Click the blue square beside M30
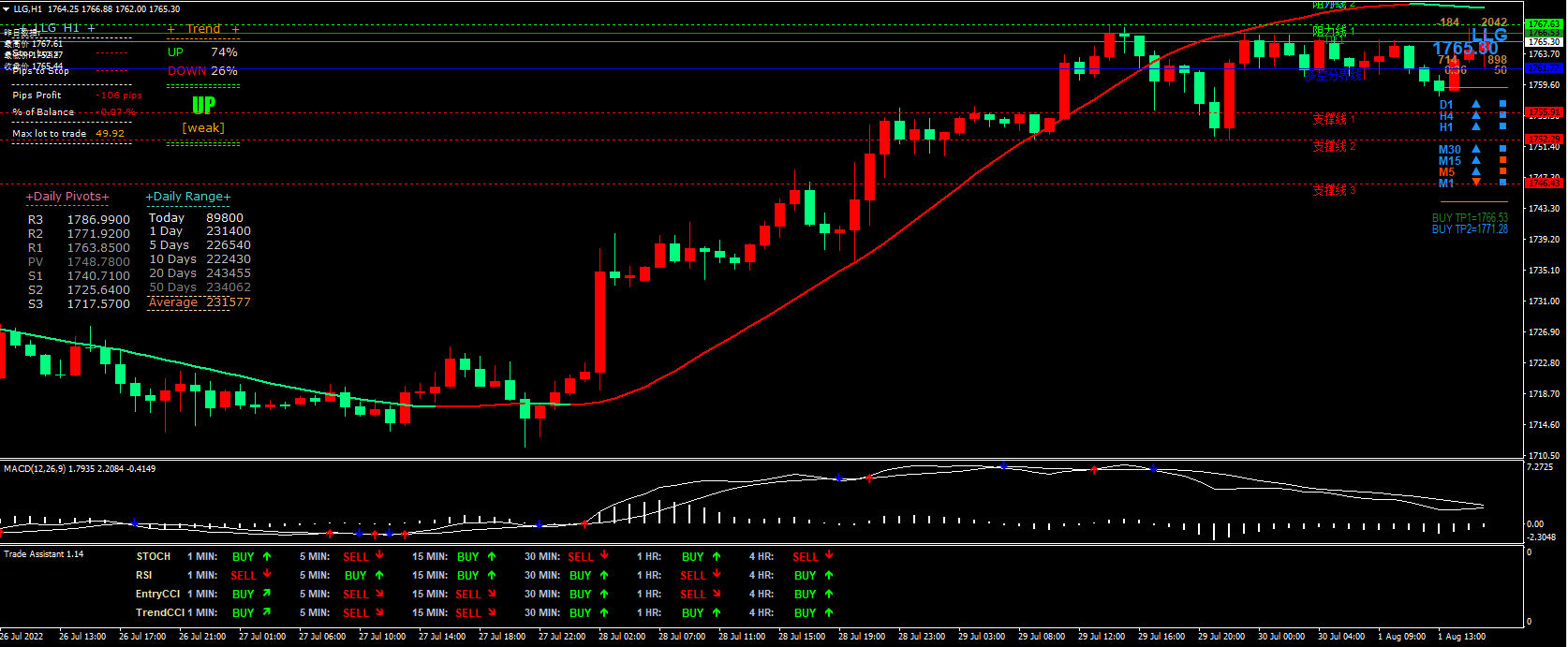Screen dimensions: 1568x647 point(1502,150)
